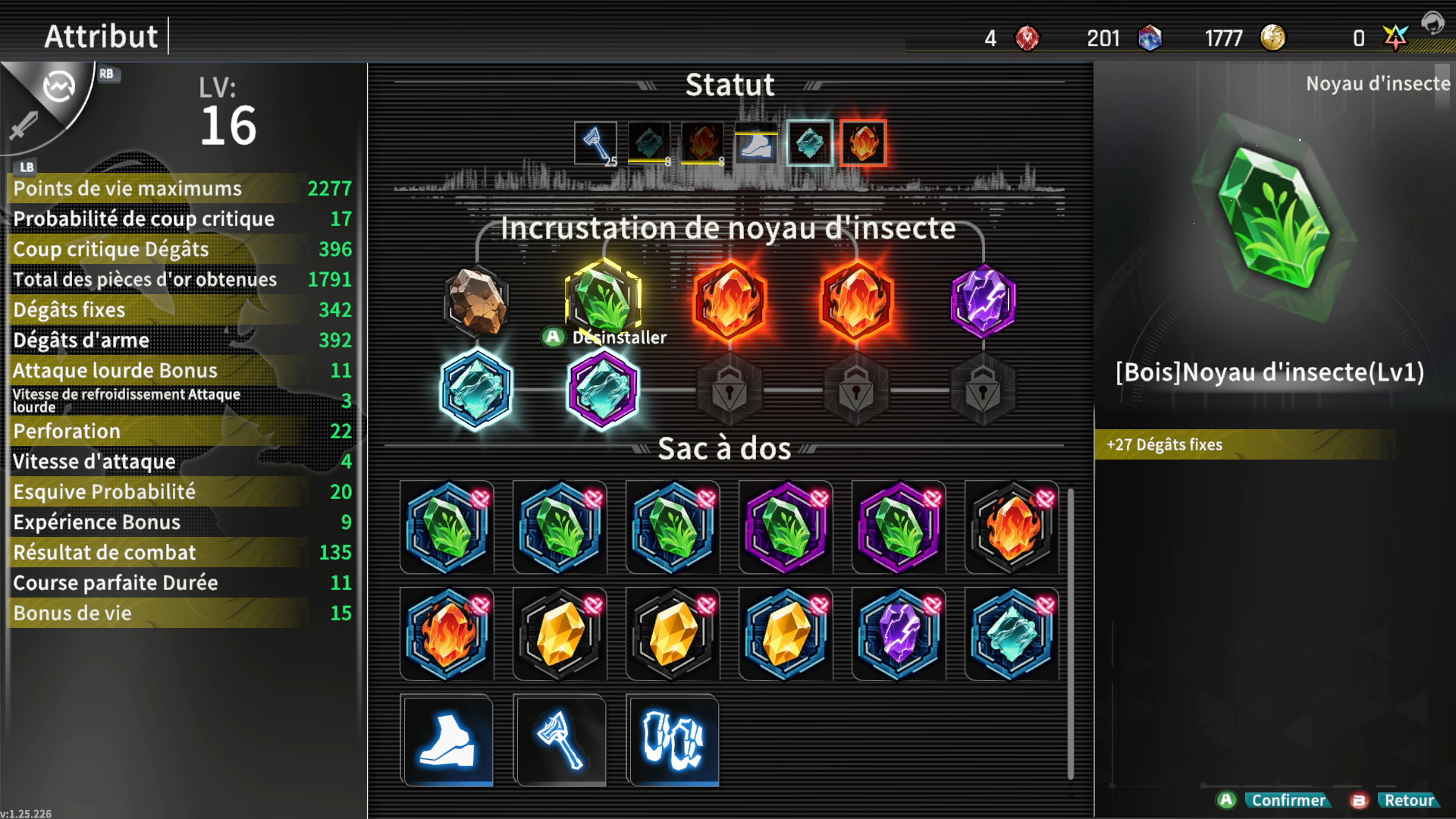1456x819 pixels.
Task: Open the stats tab icon with RB
Action: (x=59, y=86)
